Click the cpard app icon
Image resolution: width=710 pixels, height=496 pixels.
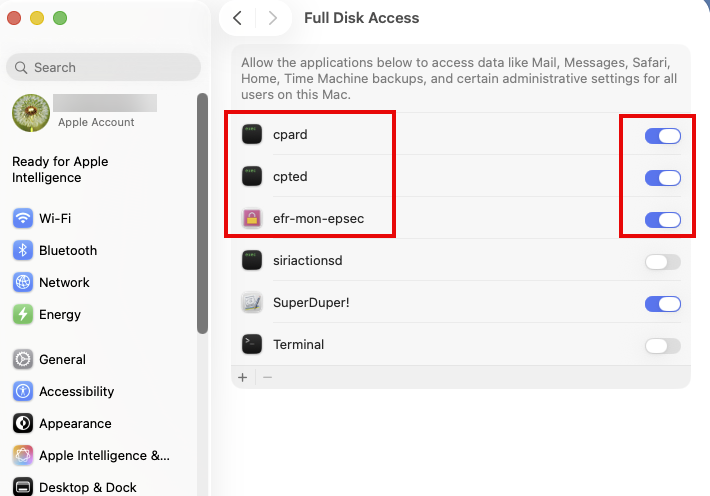(252, 135)
